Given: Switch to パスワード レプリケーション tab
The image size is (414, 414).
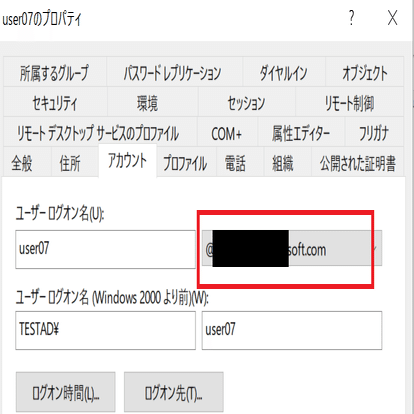Looking at the screenshot, I should pos(174,72).
